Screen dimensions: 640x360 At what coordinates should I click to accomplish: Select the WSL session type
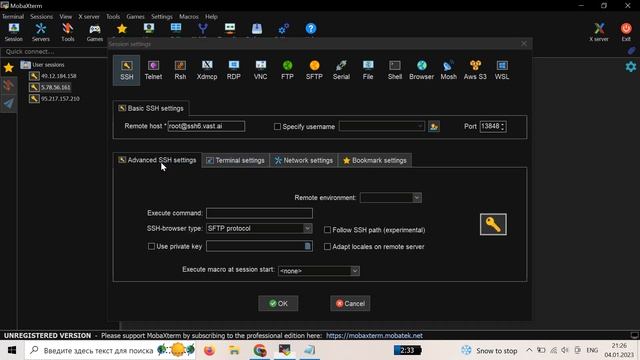(502, 70)
